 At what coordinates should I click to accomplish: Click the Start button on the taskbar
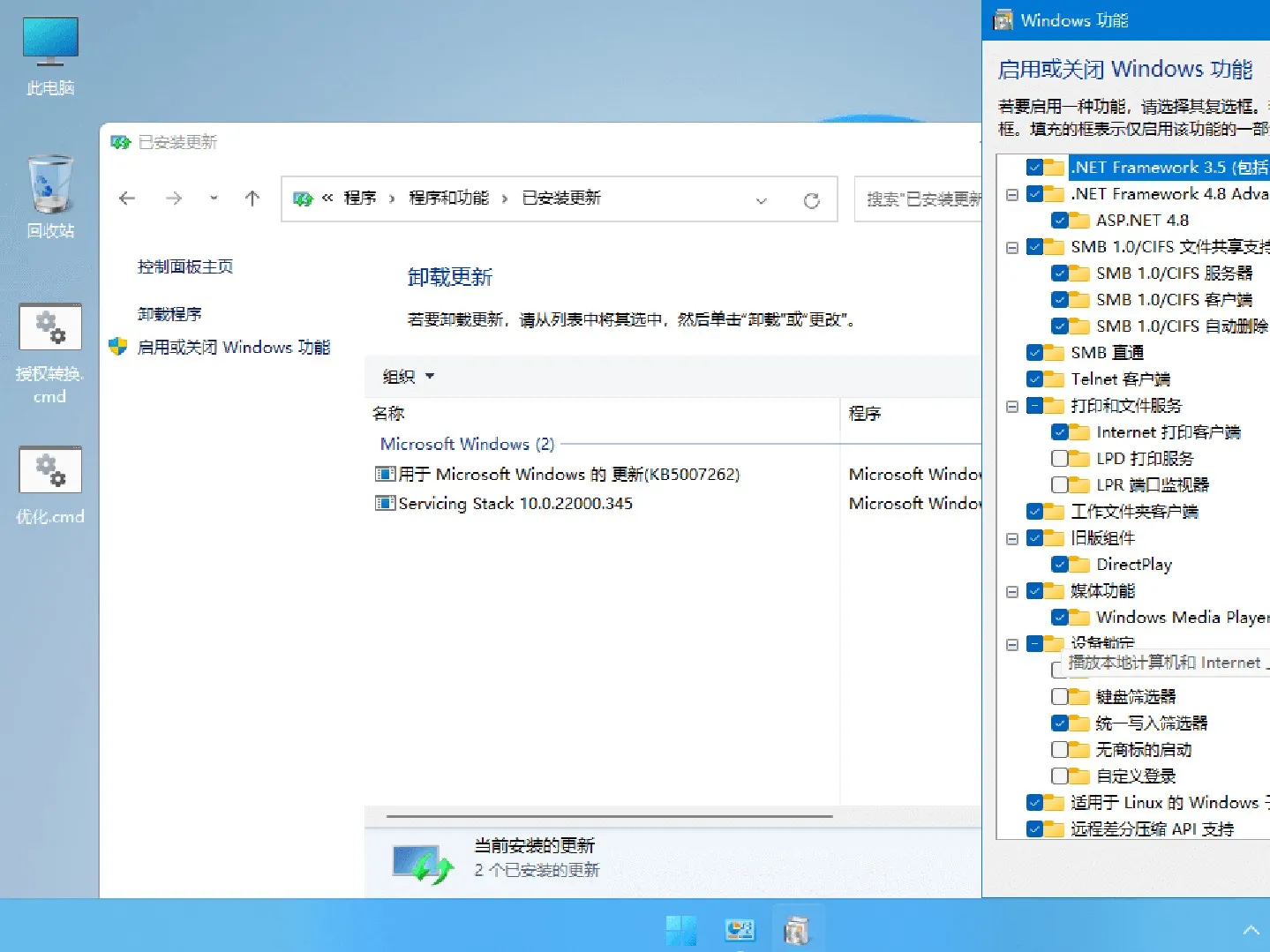[680, 928]
